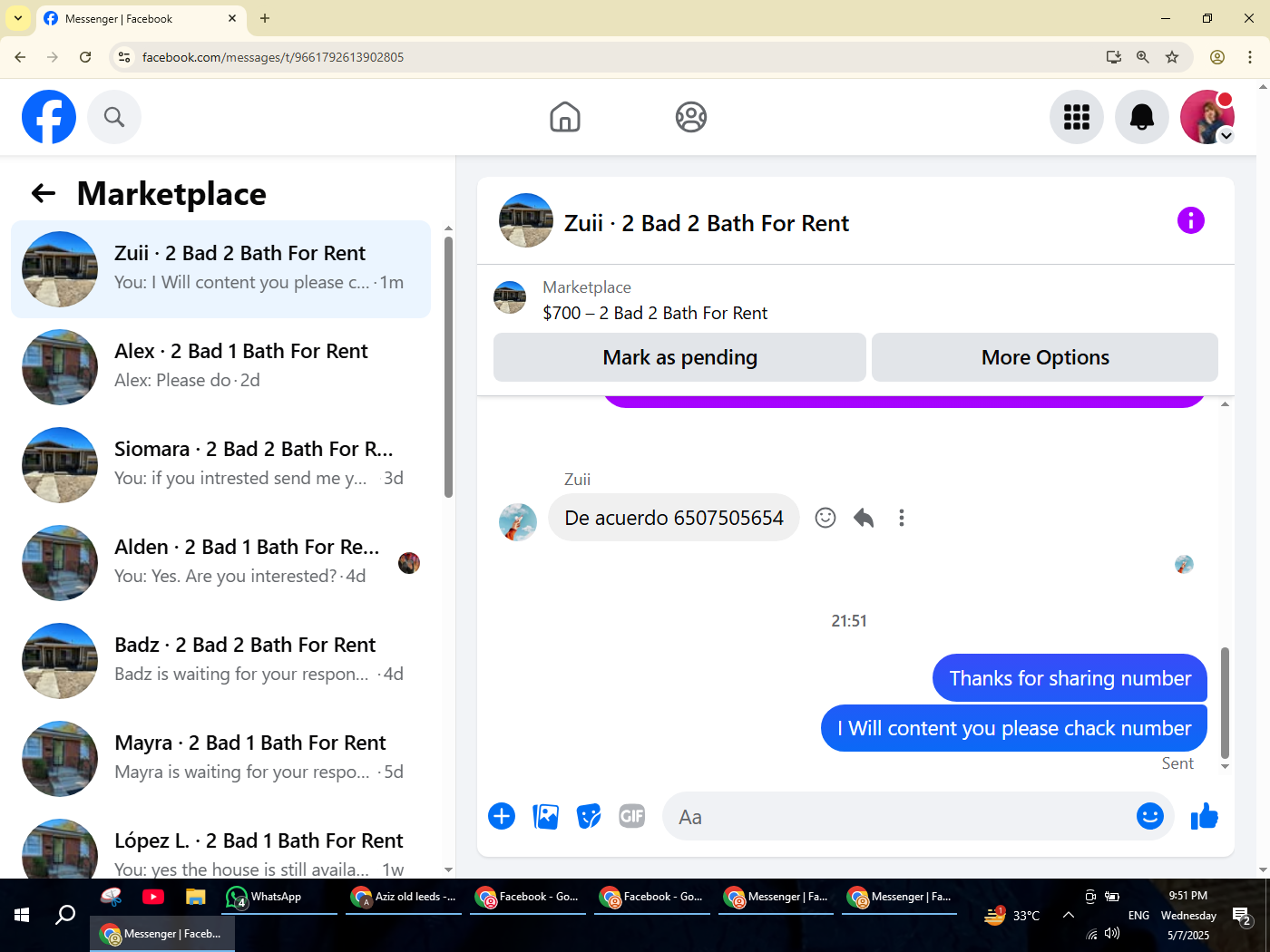The image size is (1270, 952).
Task: Click the Marketplace listing small thumbnail
Action: (x=510, y=297)
